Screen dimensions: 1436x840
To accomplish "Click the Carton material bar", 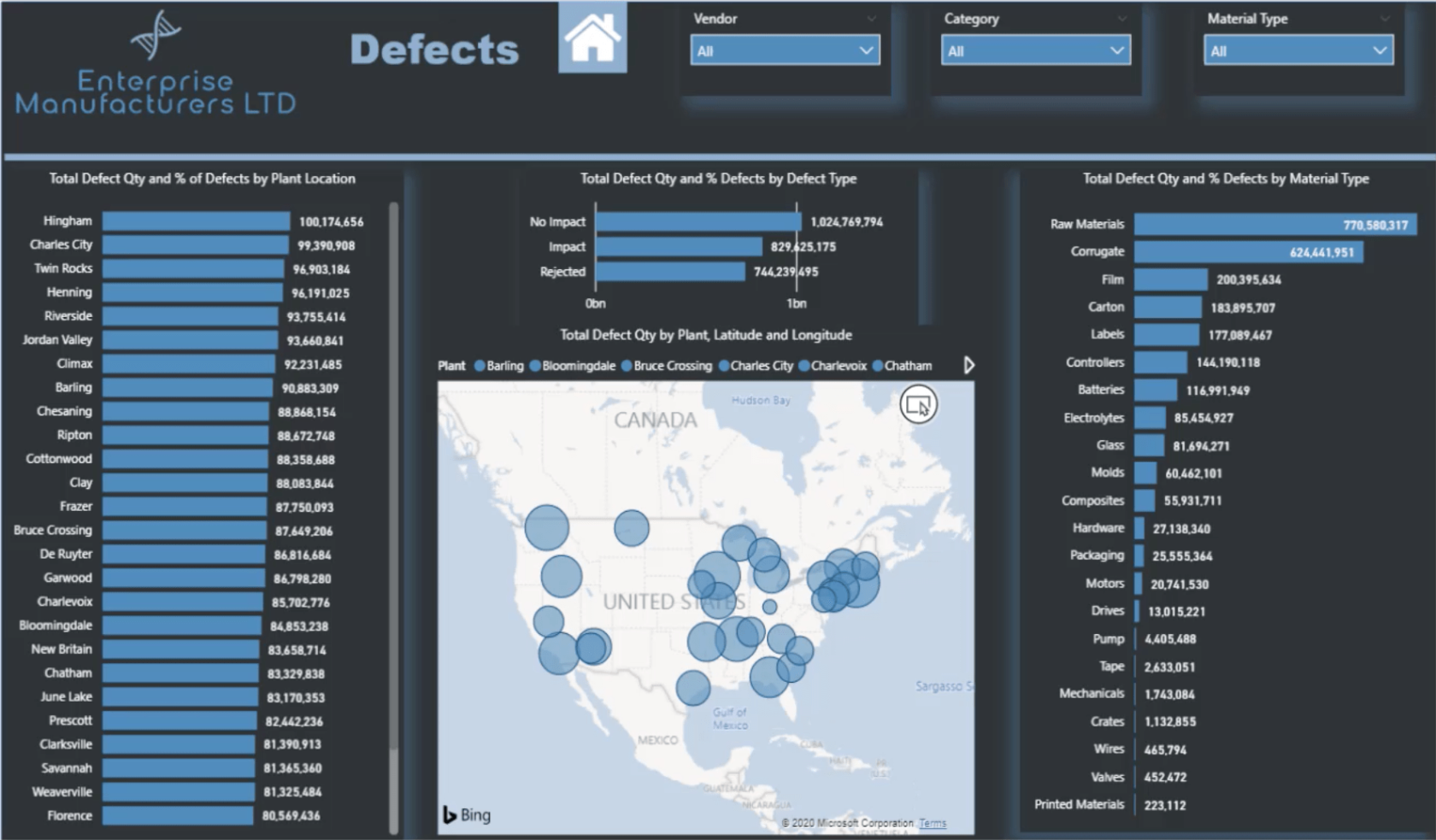I will coord(1168,308).
